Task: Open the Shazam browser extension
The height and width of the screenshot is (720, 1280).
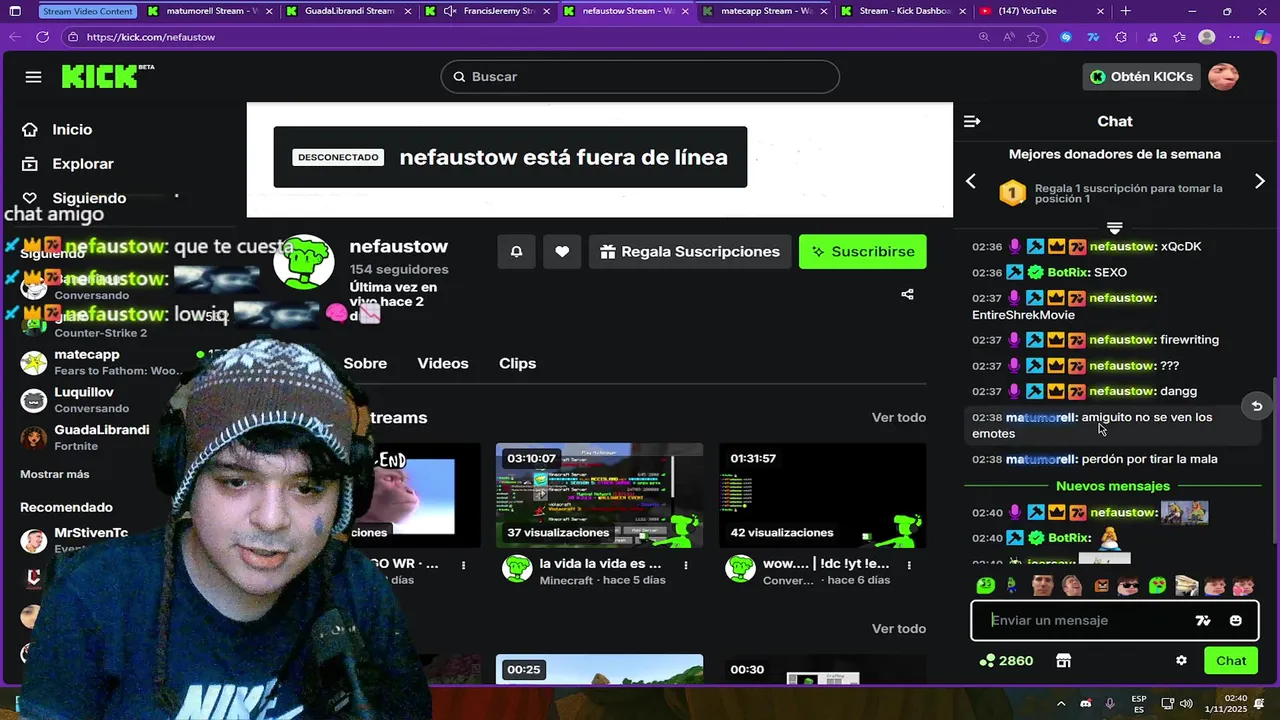Action: coord(1065,37)
